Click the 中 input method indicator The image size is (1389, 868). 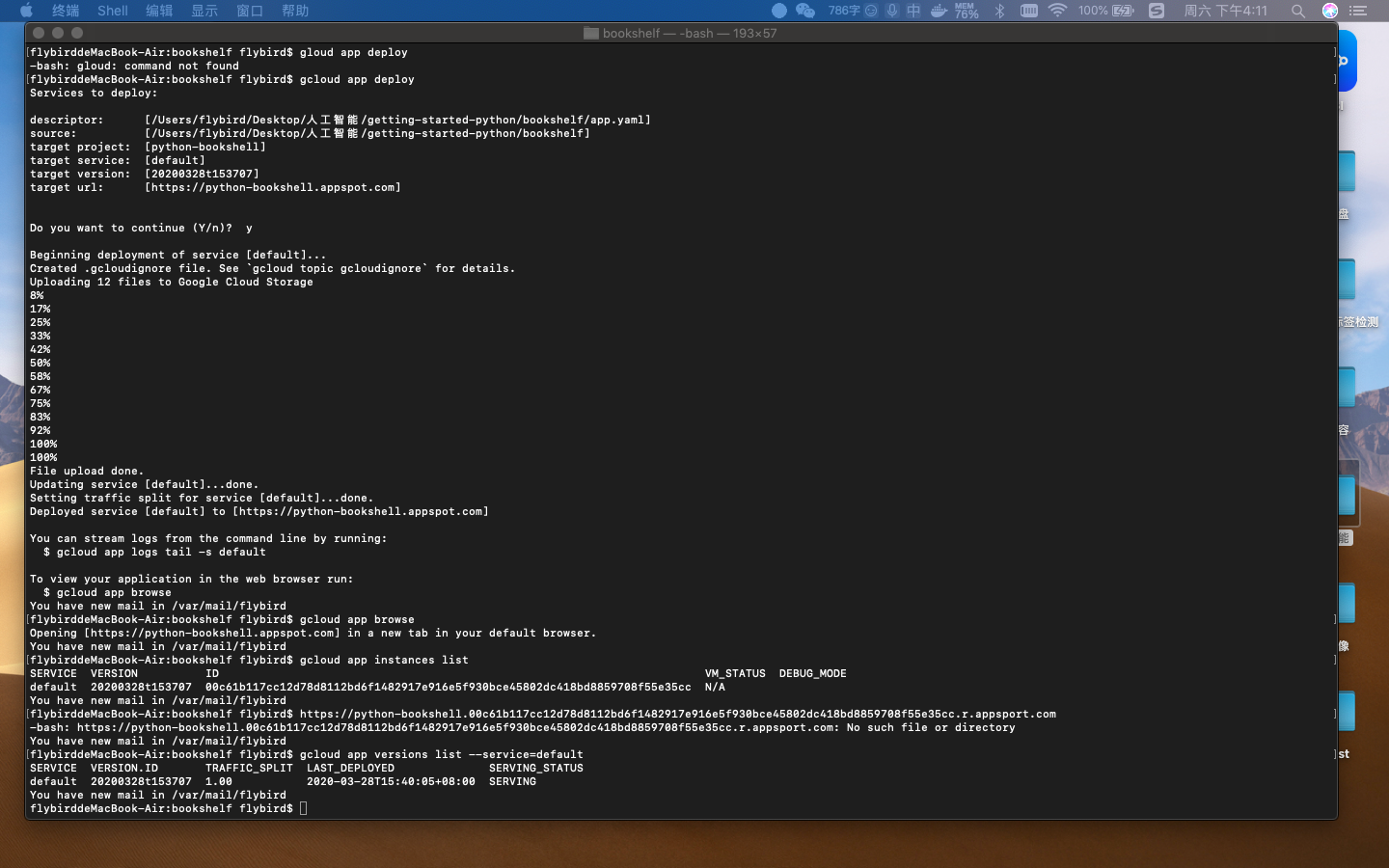913,11
